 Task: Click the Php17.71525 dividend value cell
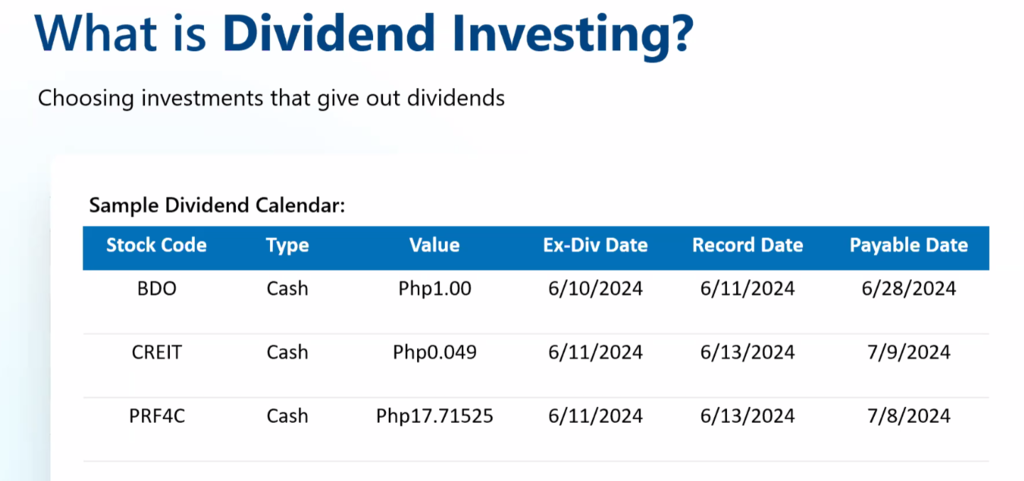(x=434, y=415)
